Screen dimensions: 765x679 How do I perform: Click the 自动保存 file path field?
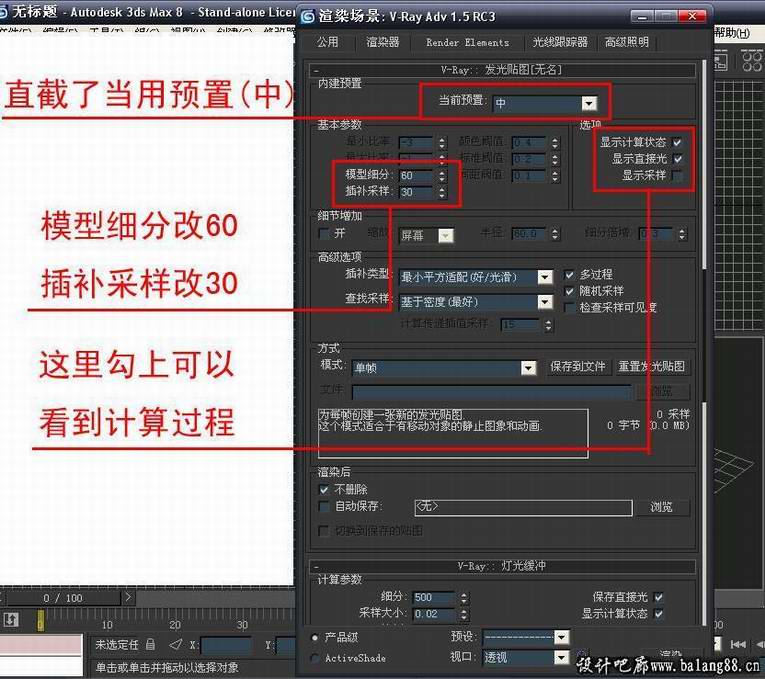[523, 507]
